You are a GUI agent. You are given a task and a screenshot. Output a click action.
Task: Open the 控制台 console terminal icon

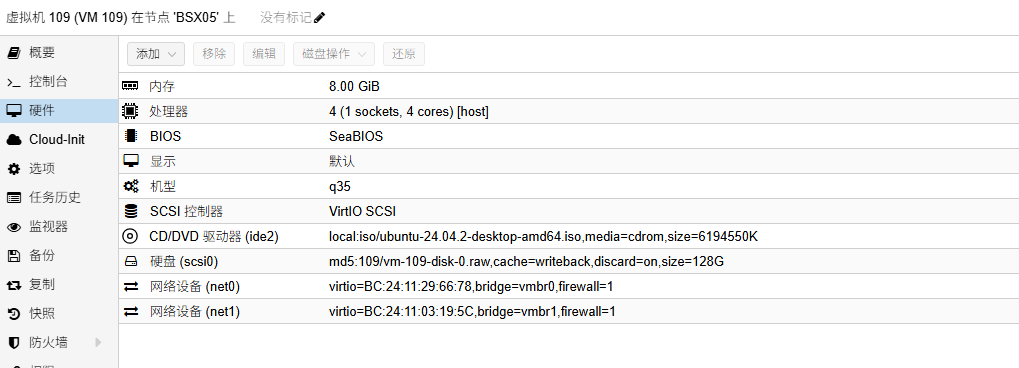tap(14, 82)
